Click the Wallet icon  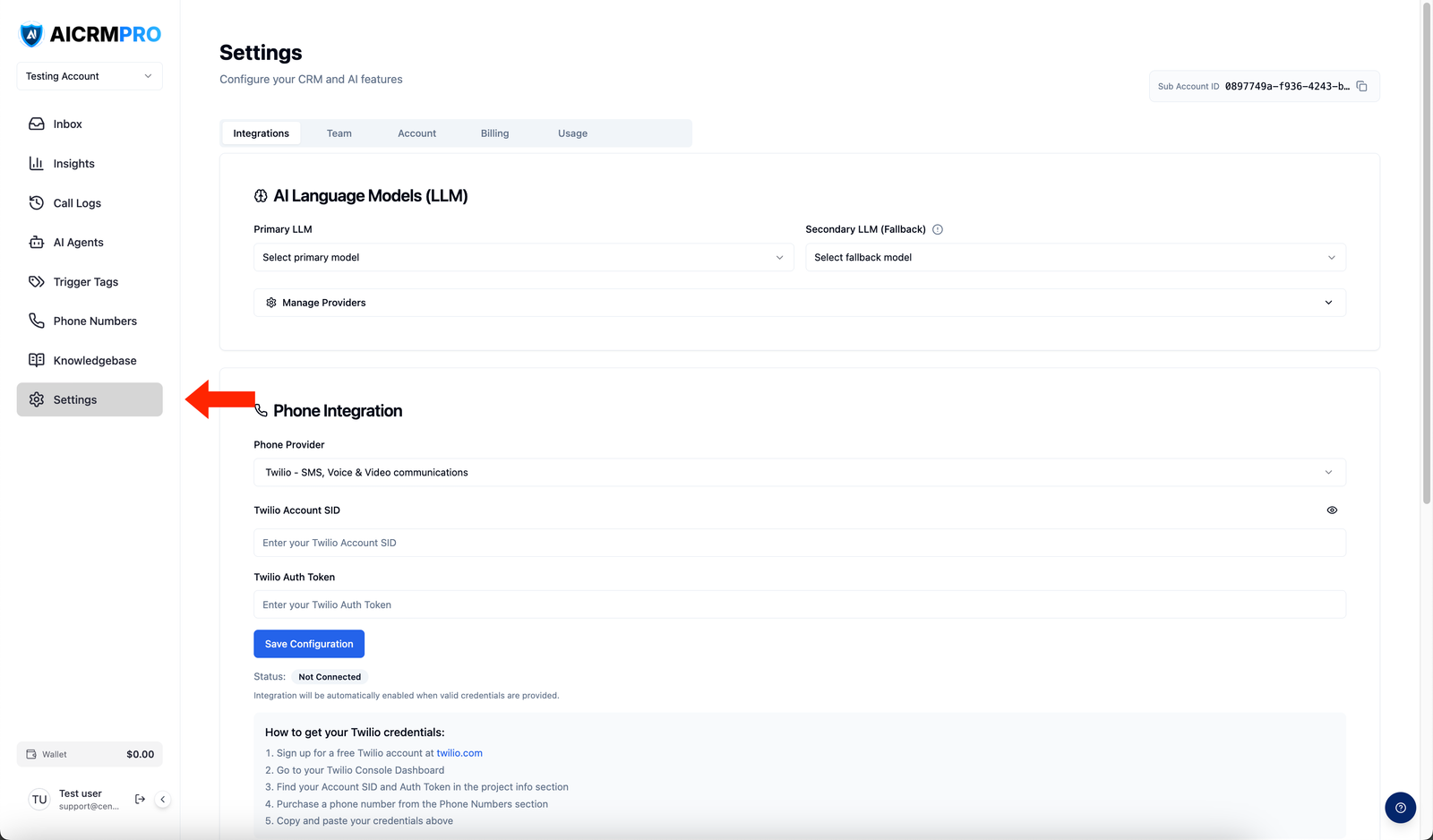(31, 754)
